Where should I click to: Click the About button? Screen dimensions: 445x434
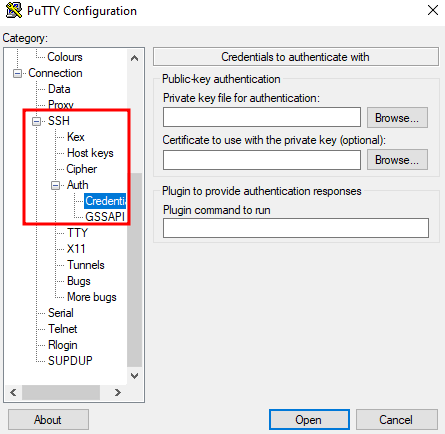click(48, 420)
